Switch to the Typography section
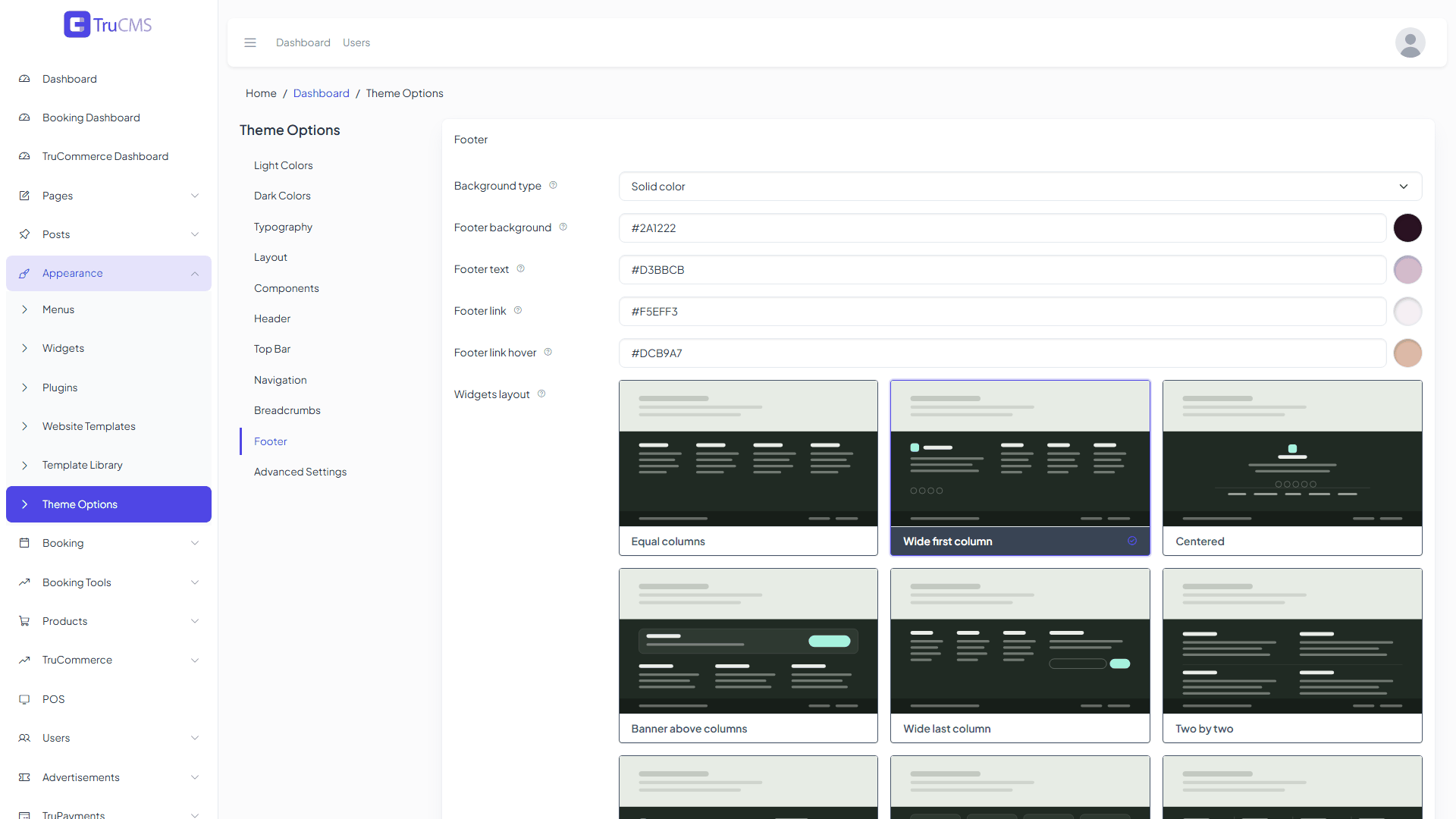1456x819 pixels. click(283, 227)
